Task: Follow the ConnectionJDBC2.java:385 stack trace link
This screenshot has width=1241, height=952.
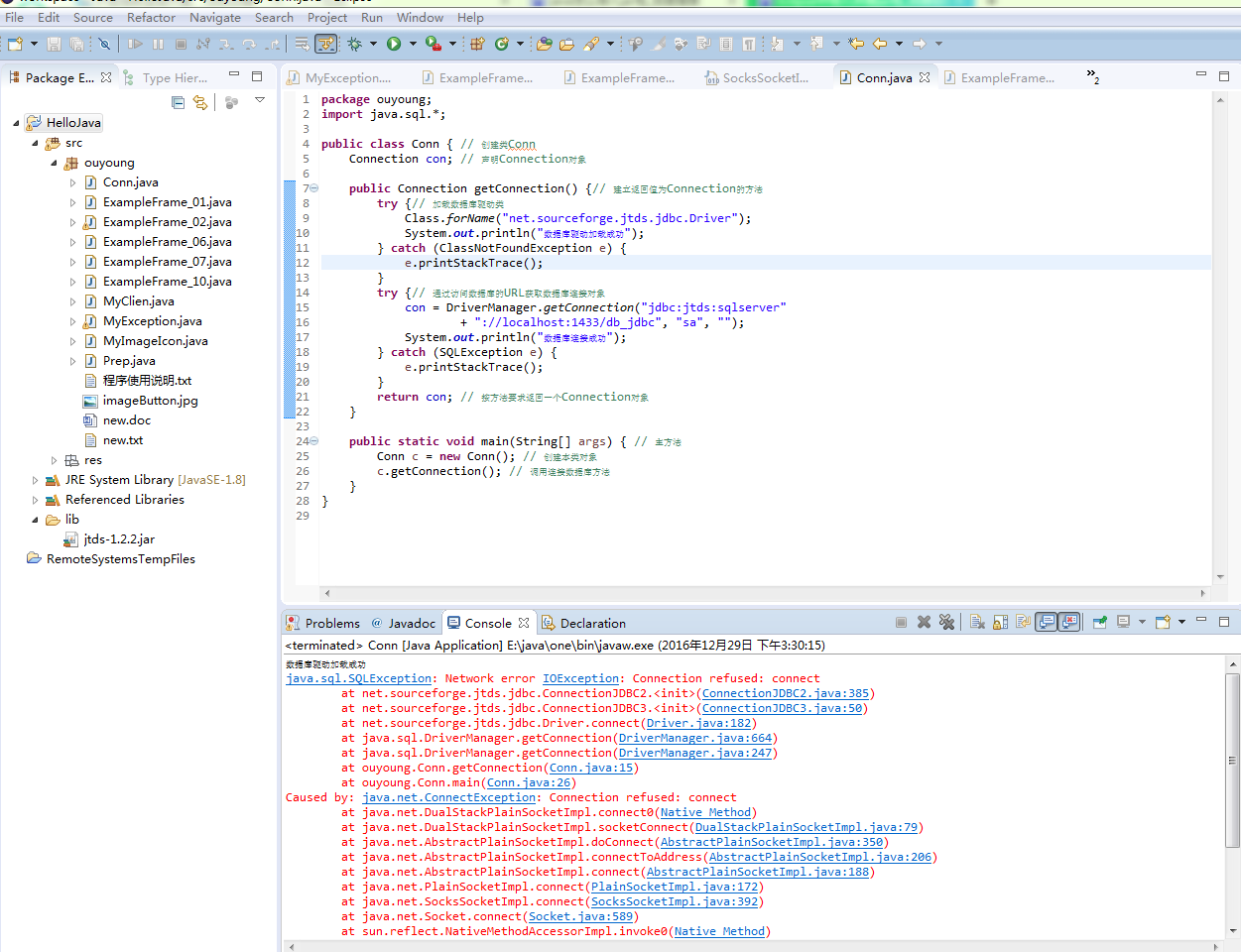Action: pyautogui.click(x=786, y=693)
